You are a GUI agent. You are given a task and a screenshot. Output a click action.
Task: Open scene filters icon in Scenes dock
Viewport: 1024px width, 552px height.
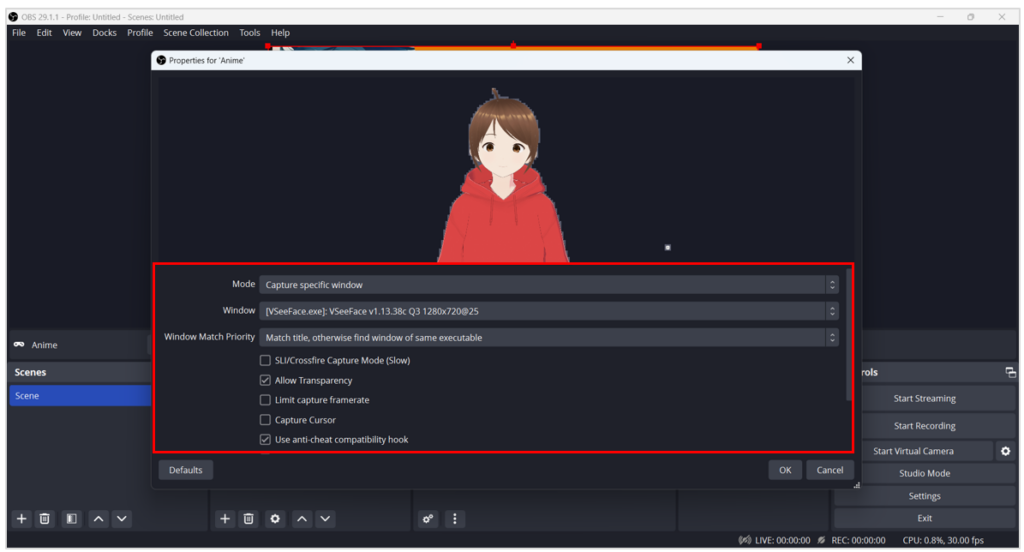(71, 519)
